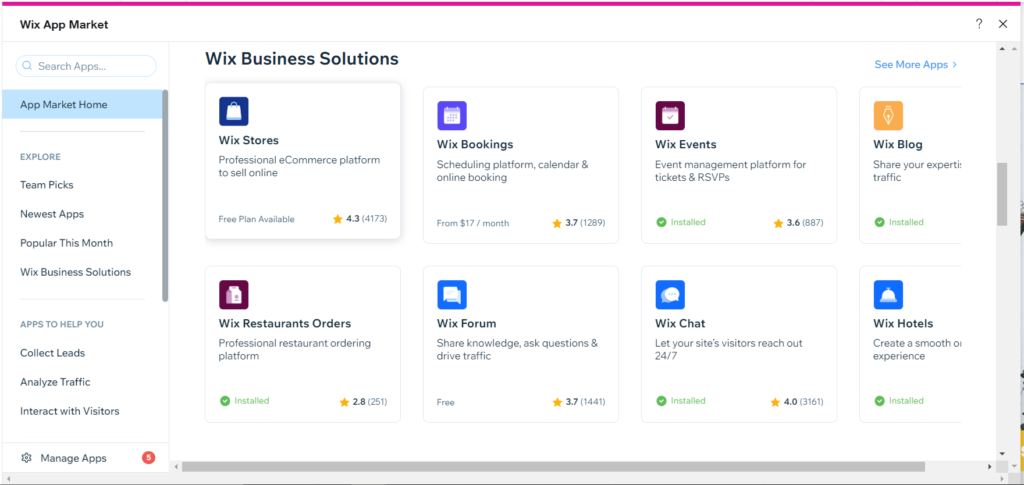The height and width of the screenshot is (485, 1024).
Task: Click the Wix Restaurants Orders icon
Action: coord(234,295)
